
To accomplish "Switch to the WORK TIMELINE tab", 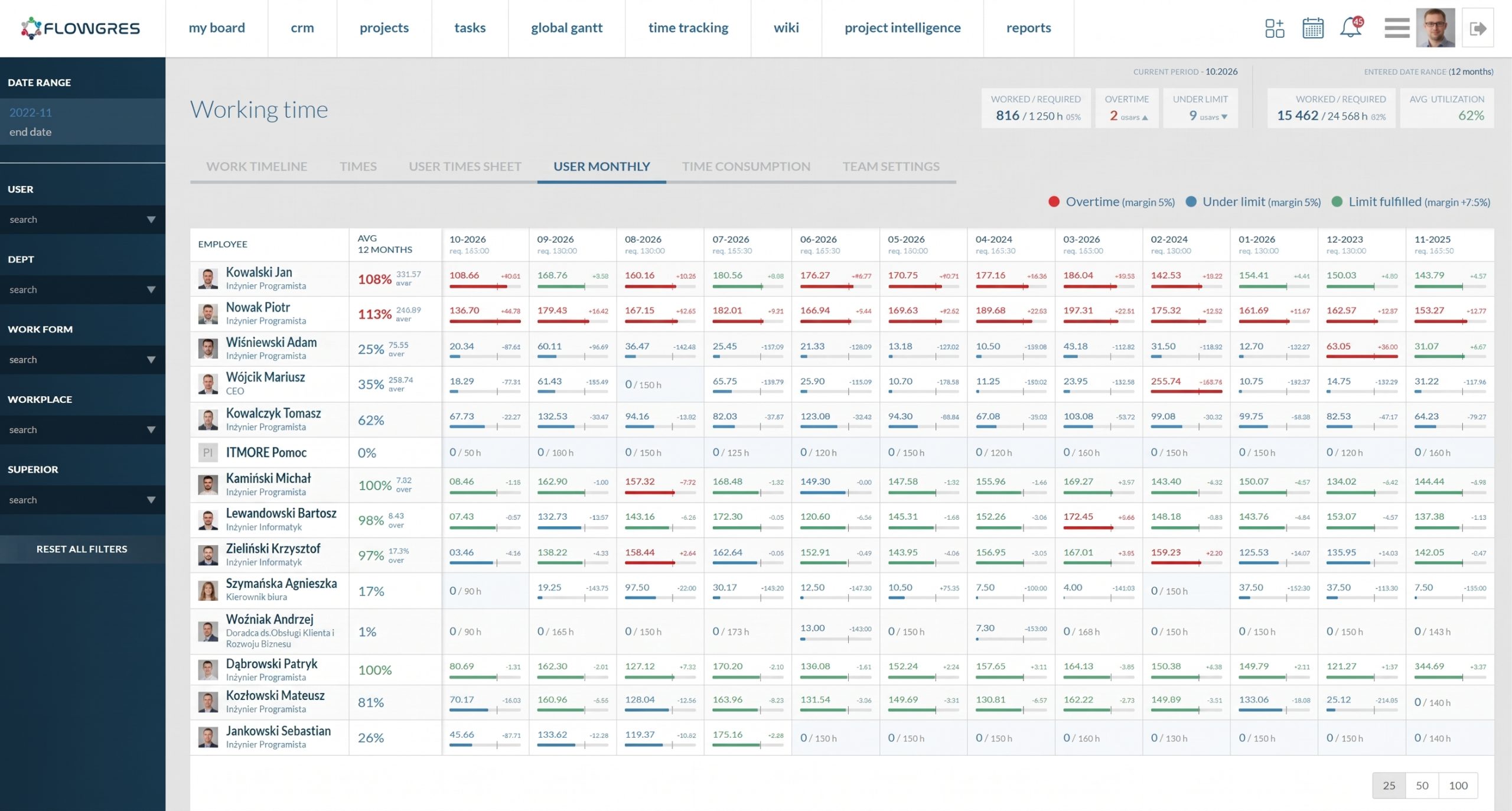I will [x=257, y=167].
